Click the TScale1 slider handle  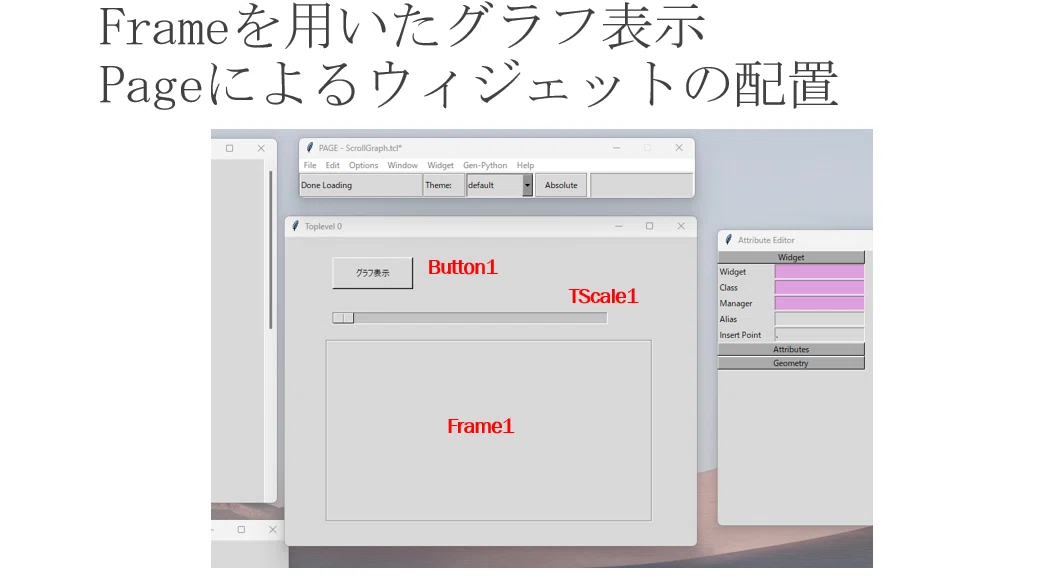343,318
